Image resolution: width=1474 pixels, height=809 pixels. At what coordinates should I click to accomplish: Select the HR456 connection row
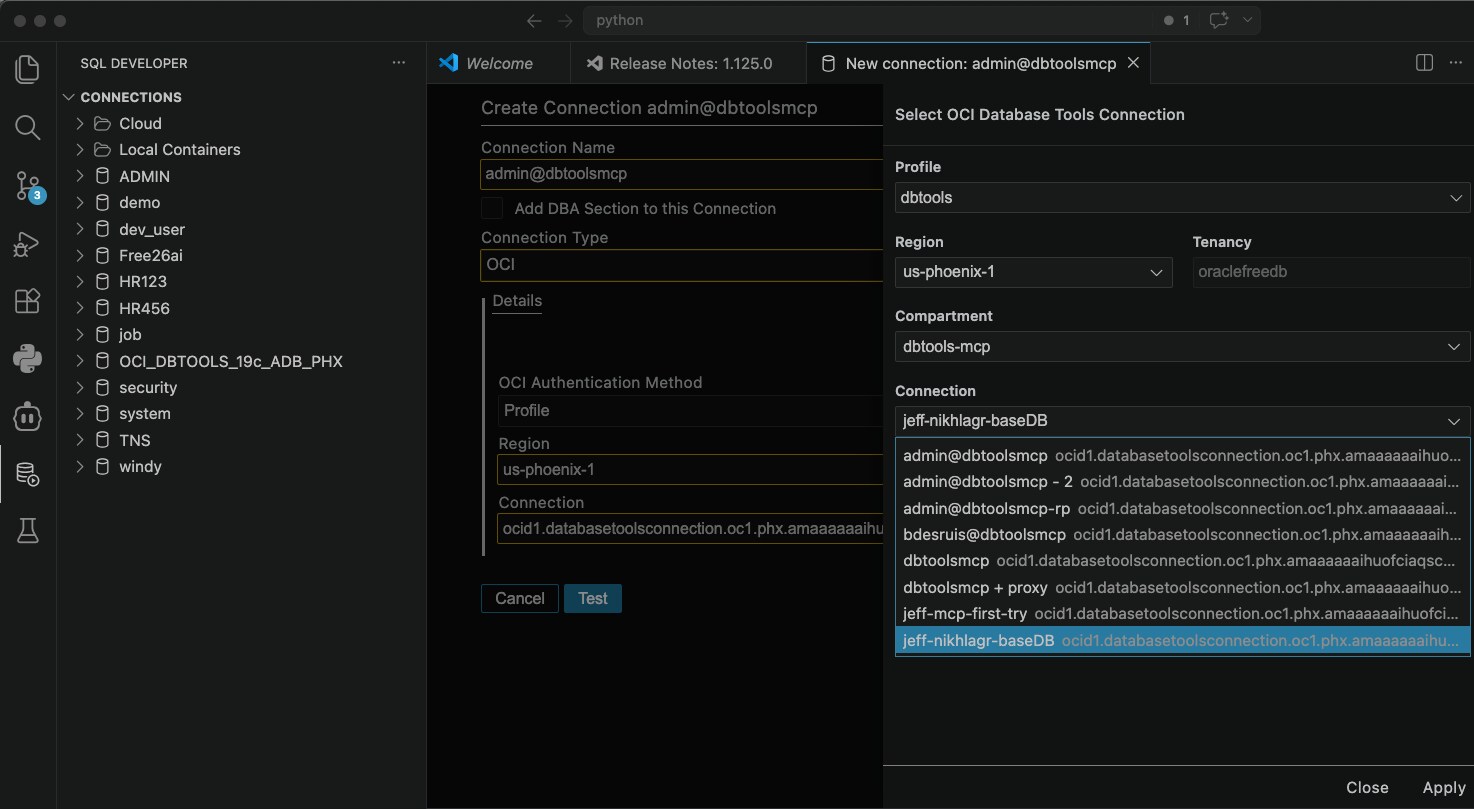tap(242, 308)
